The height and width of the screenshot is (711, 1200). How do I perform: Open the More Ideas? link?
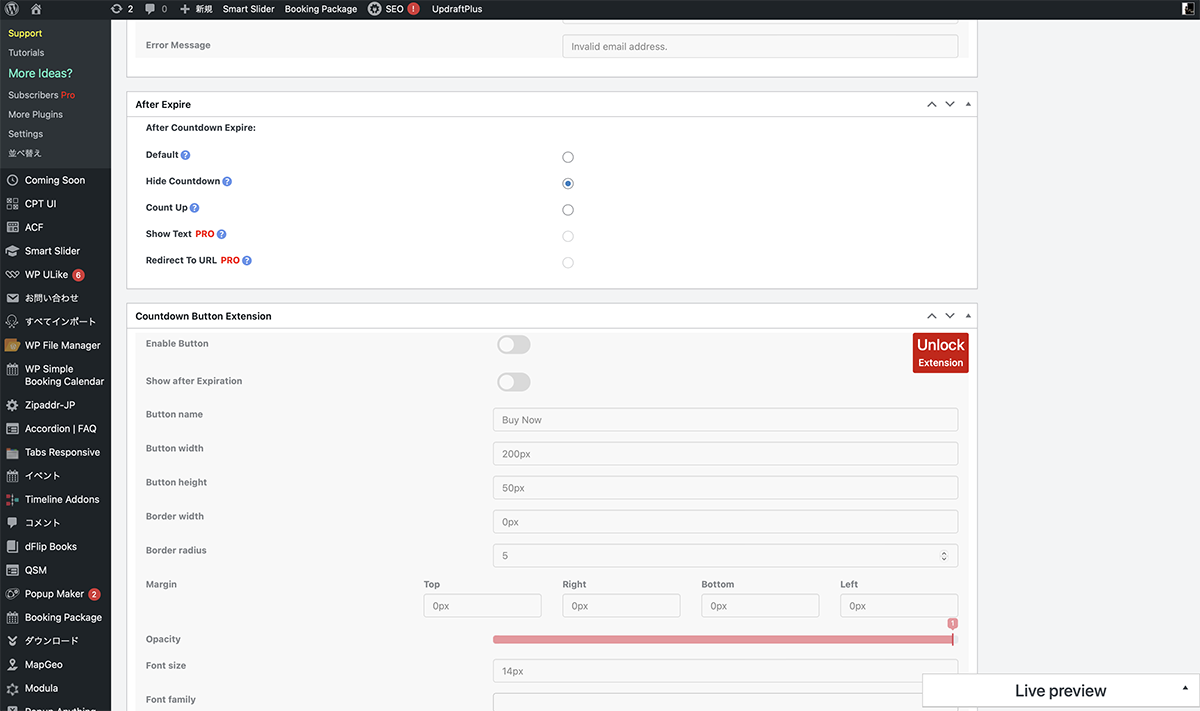40,73
